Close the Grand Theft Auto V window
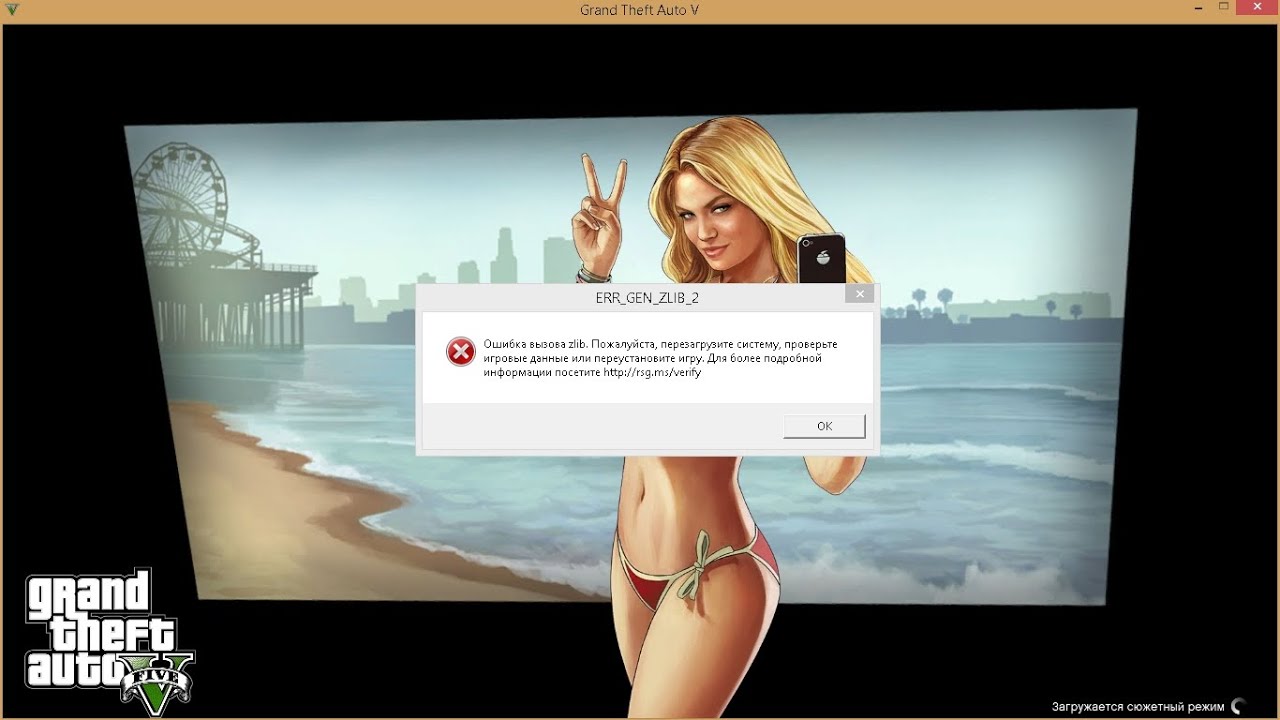Screen dimensions: 1280x720 pyautogui.click(x=1257, y=8)
